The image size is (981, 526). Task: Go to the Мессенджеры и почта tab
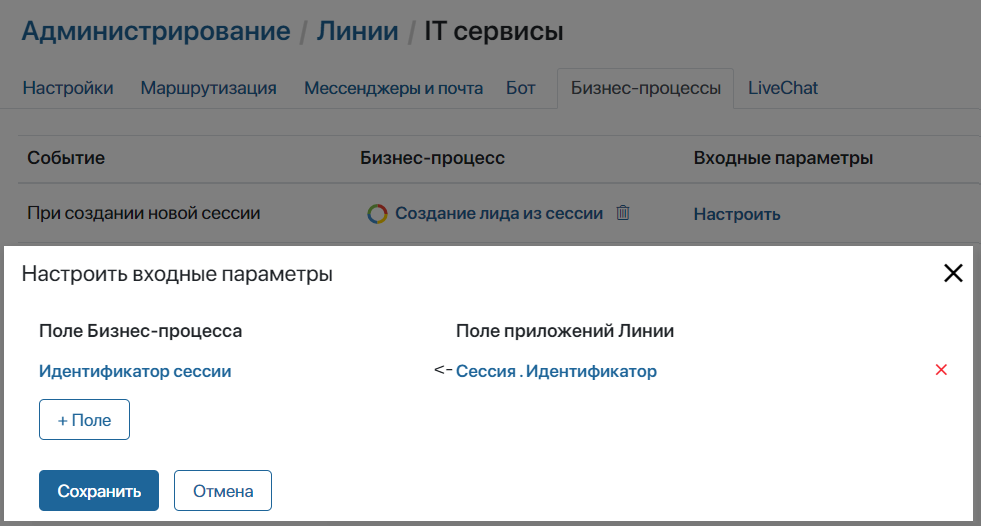point(393,88)
